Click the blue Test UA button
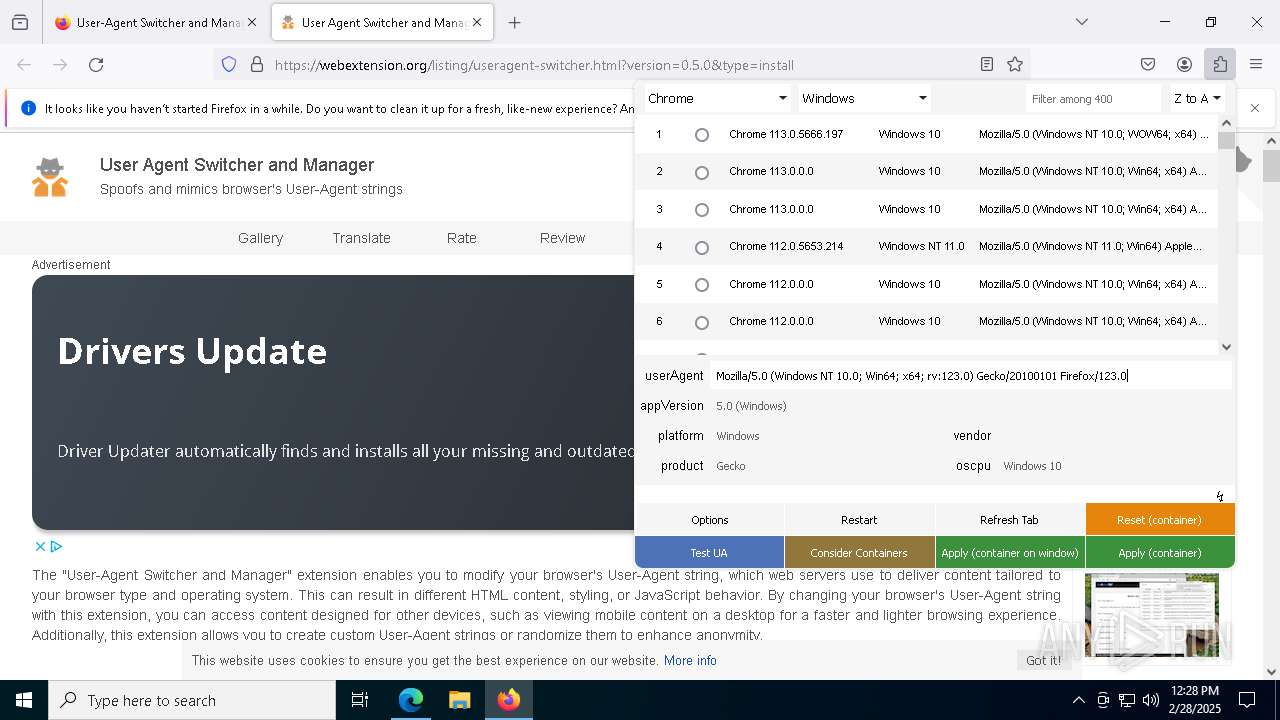The height and width of the screenshot is (720, 1280). click(709, 552)
